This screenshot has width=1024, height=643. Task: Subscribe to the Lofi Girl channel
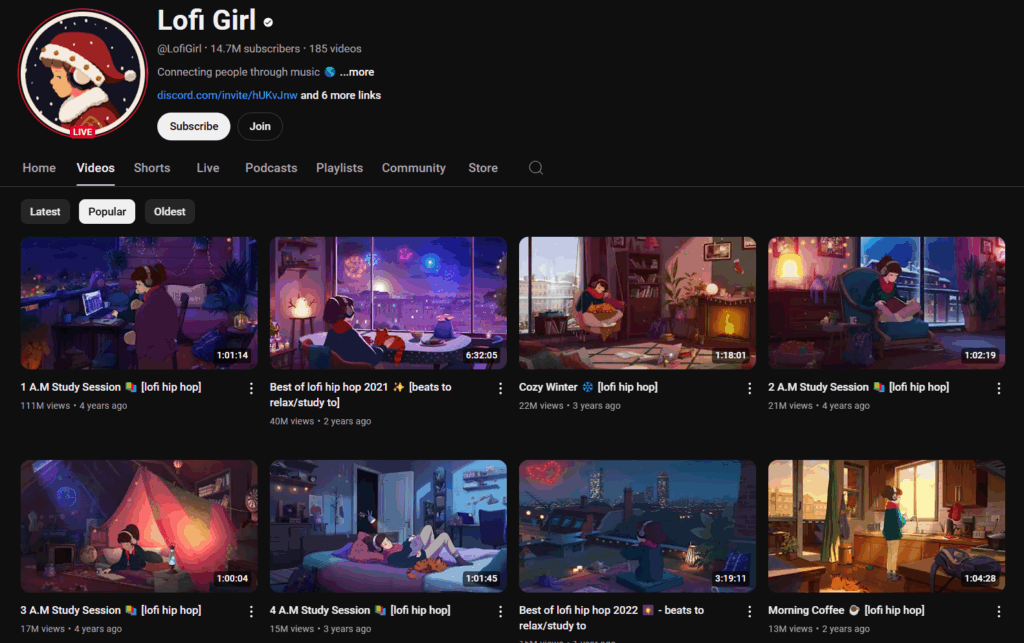(194, 127)
